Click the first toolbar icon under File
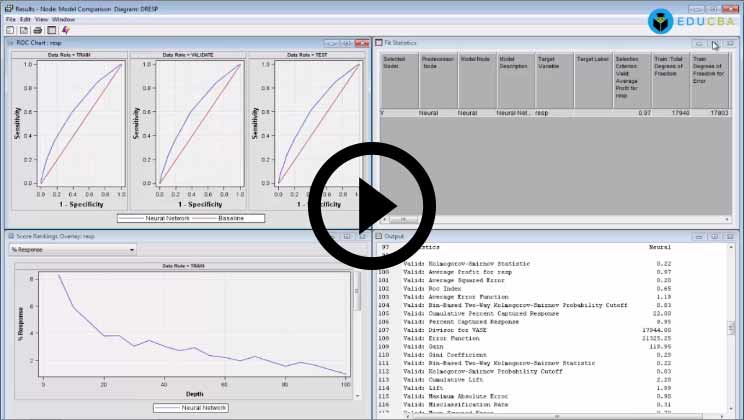744x420 pixels. [x=10, y=30]
